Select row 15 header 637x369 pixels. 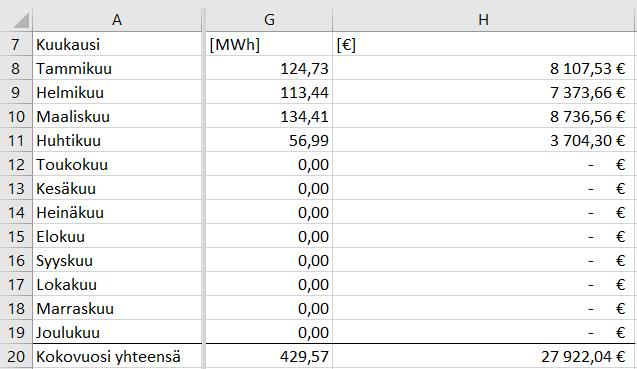click(16, 236)
